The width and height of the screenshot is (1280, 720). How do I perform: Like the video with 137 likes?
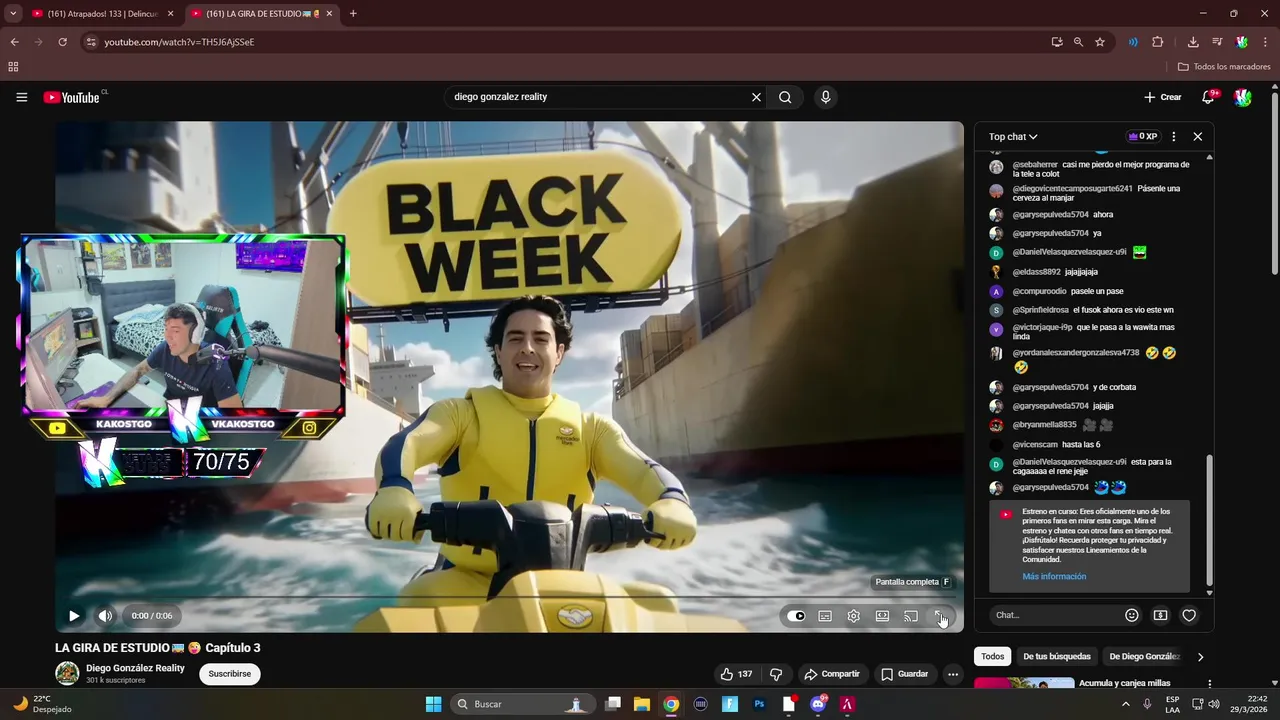coord(736,674)
